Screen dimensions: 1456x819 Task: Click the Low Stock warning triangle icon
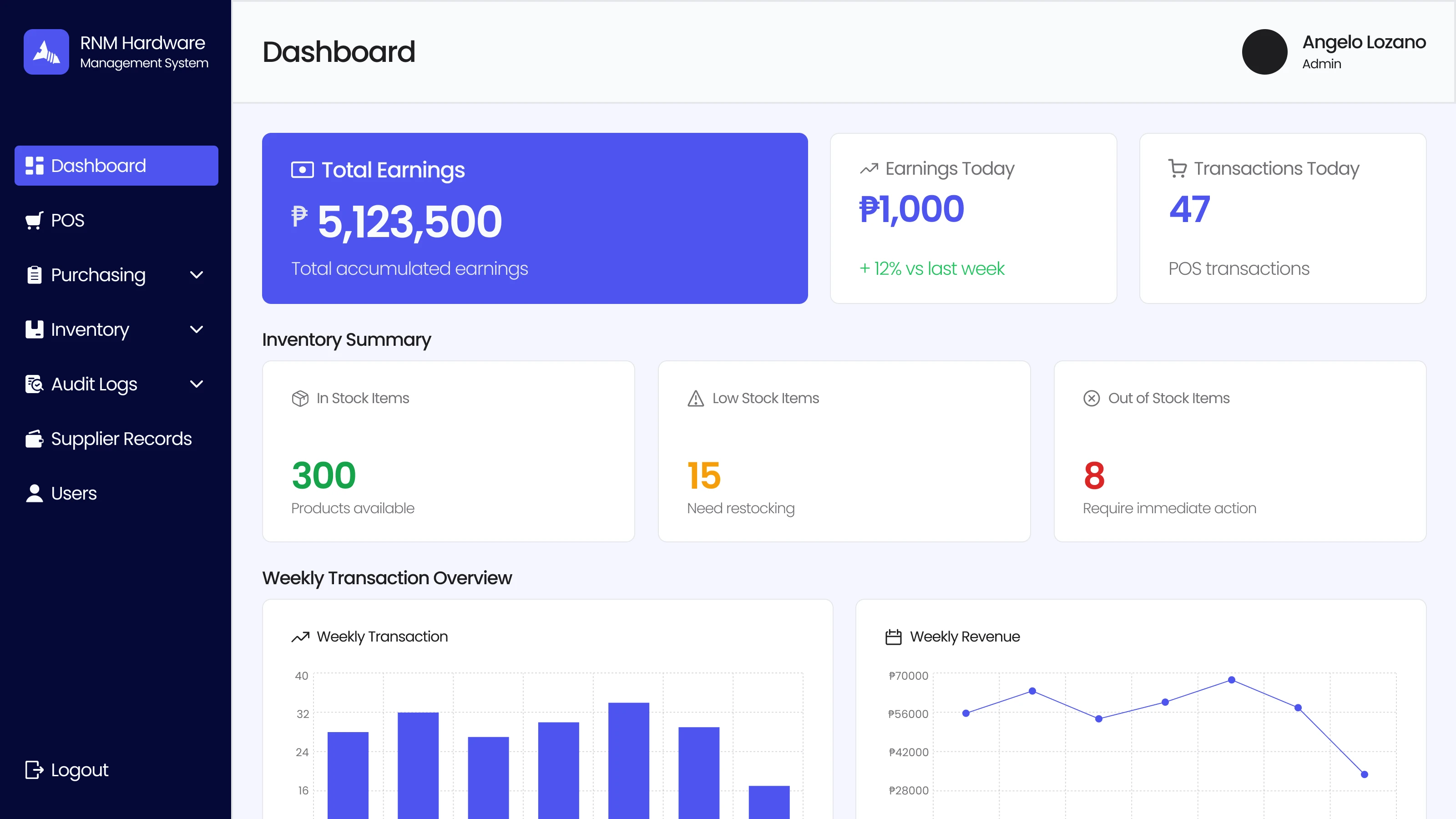coord(696,399)
